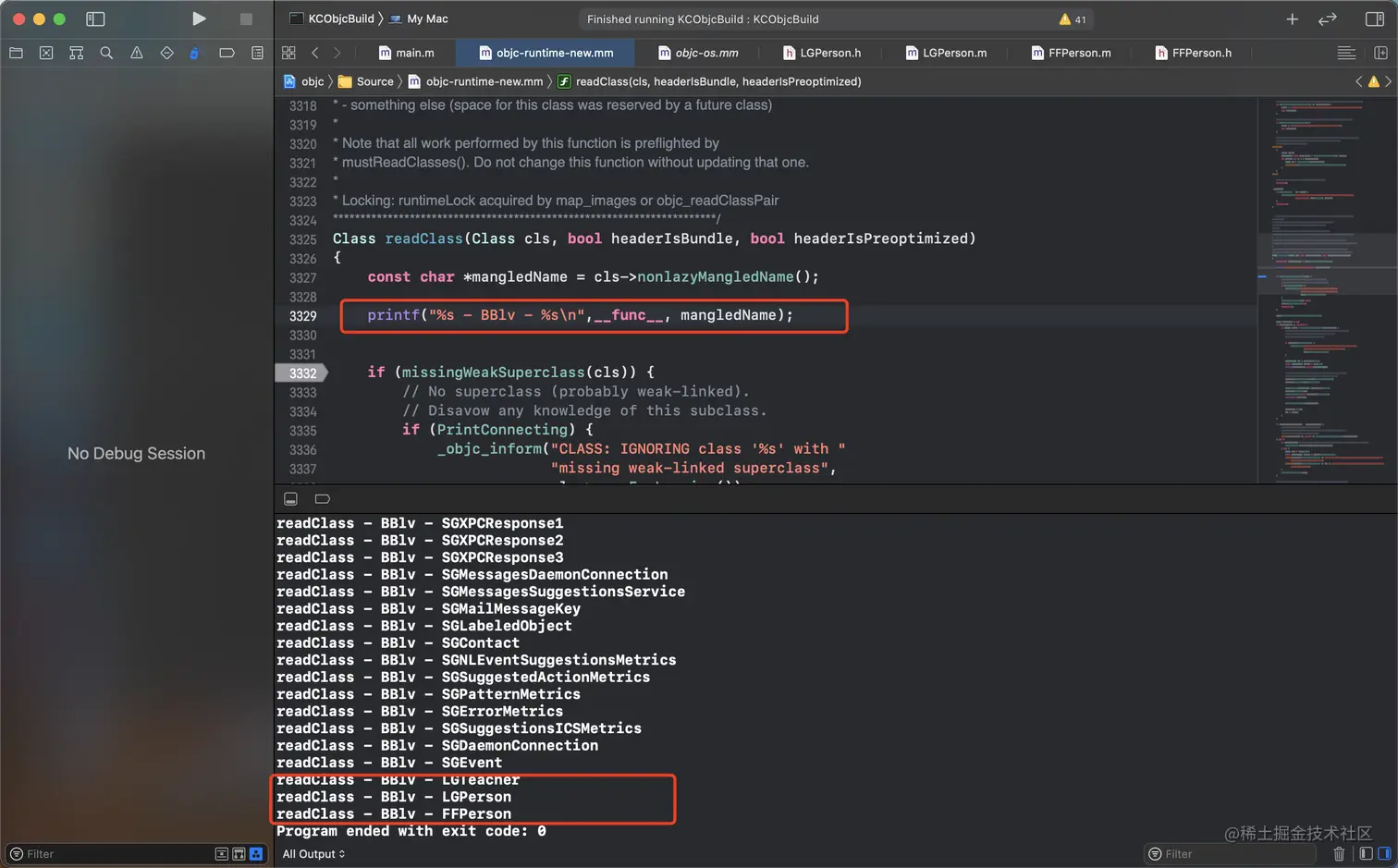Viewport: 1398px width, 868px height.
Task: Hide the debug area toggle button
Action: coord(290,498)
